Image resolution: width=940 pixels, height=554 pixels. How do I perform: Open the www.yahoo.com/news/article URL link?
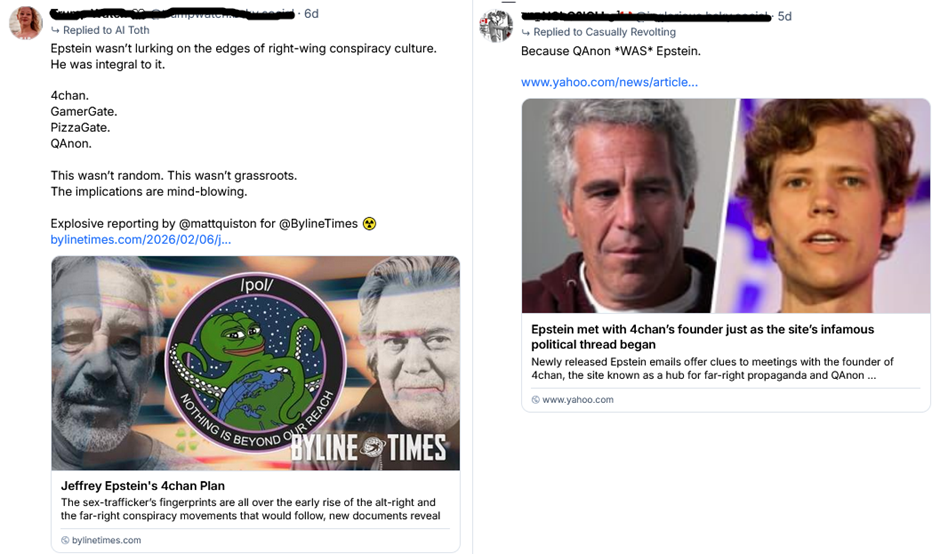point(609,82)
